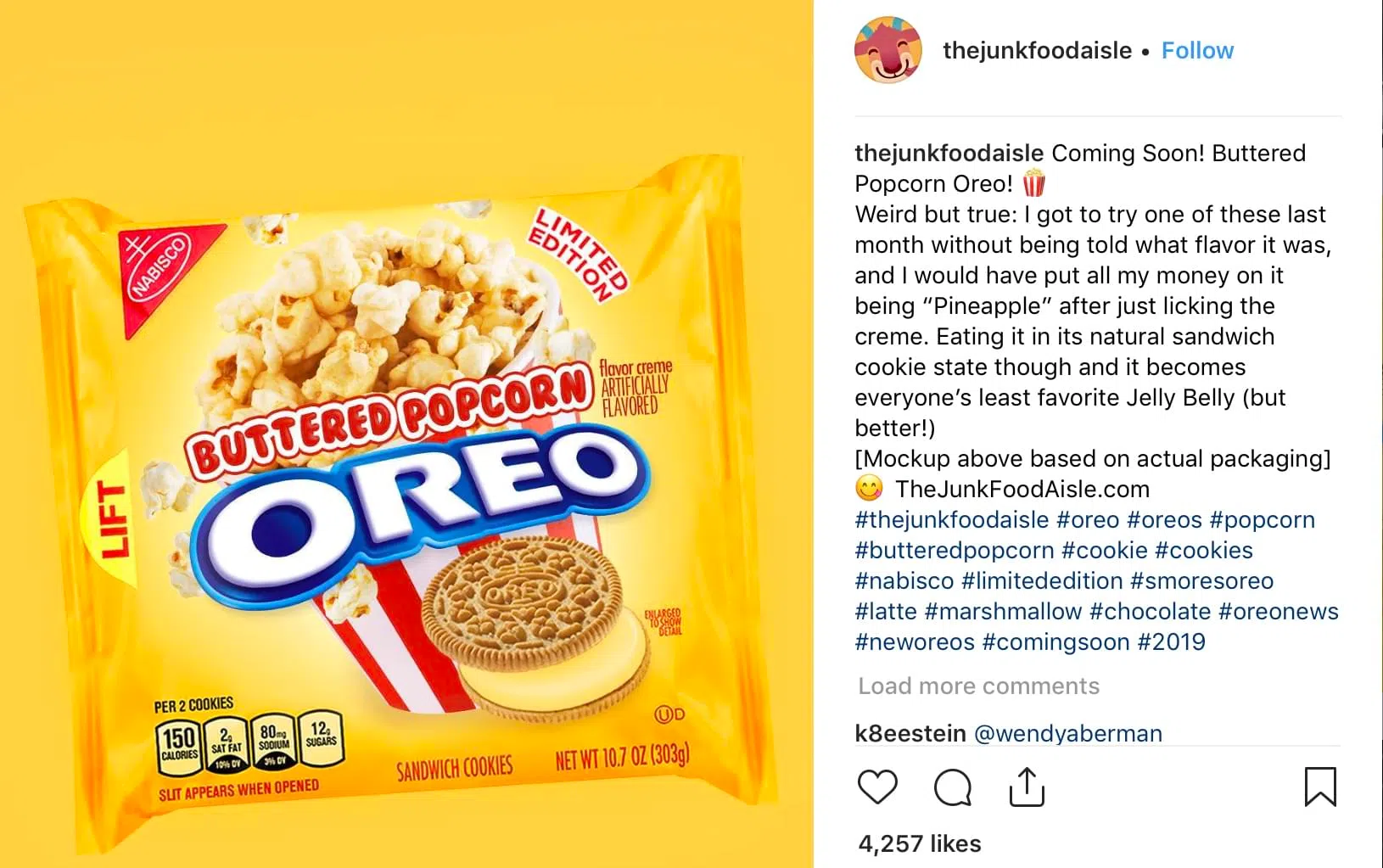Open comments via speech bubble icon

(x=953, y=787)
